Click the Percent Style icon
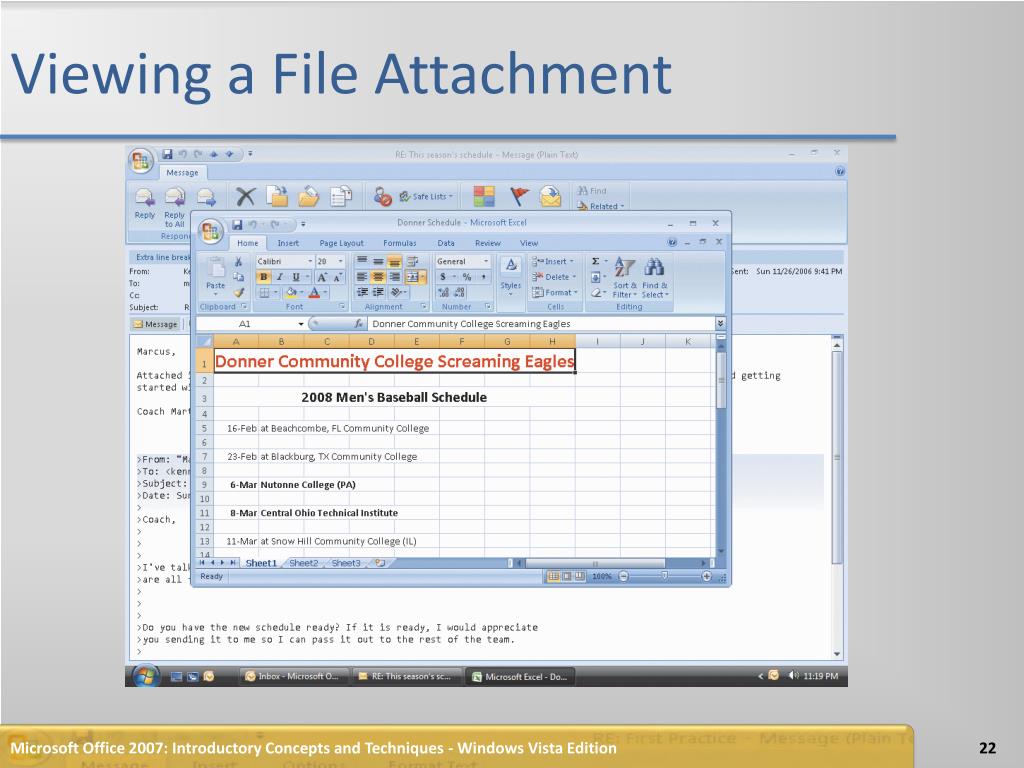This screenshot has width=1024, height=768. click(x=466, y=277)
